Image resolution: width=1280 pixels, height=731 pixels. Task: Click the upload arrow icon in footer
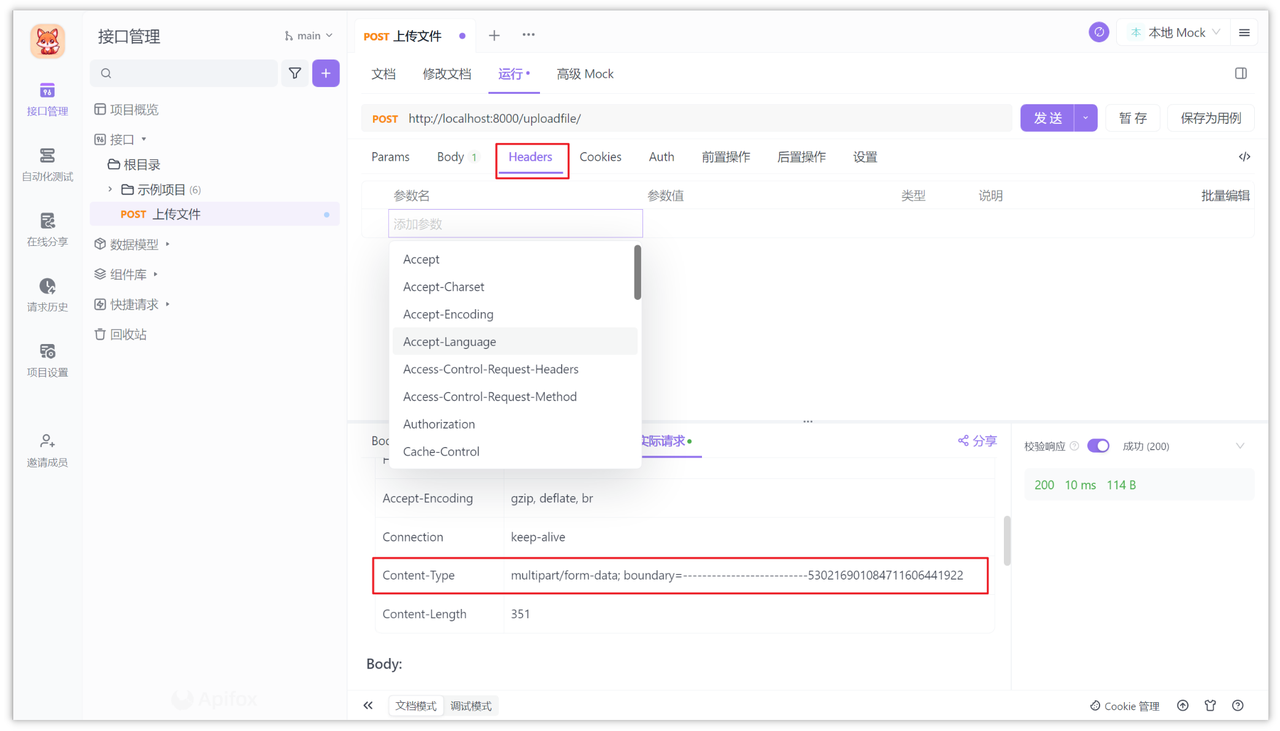coord(1183,705)
